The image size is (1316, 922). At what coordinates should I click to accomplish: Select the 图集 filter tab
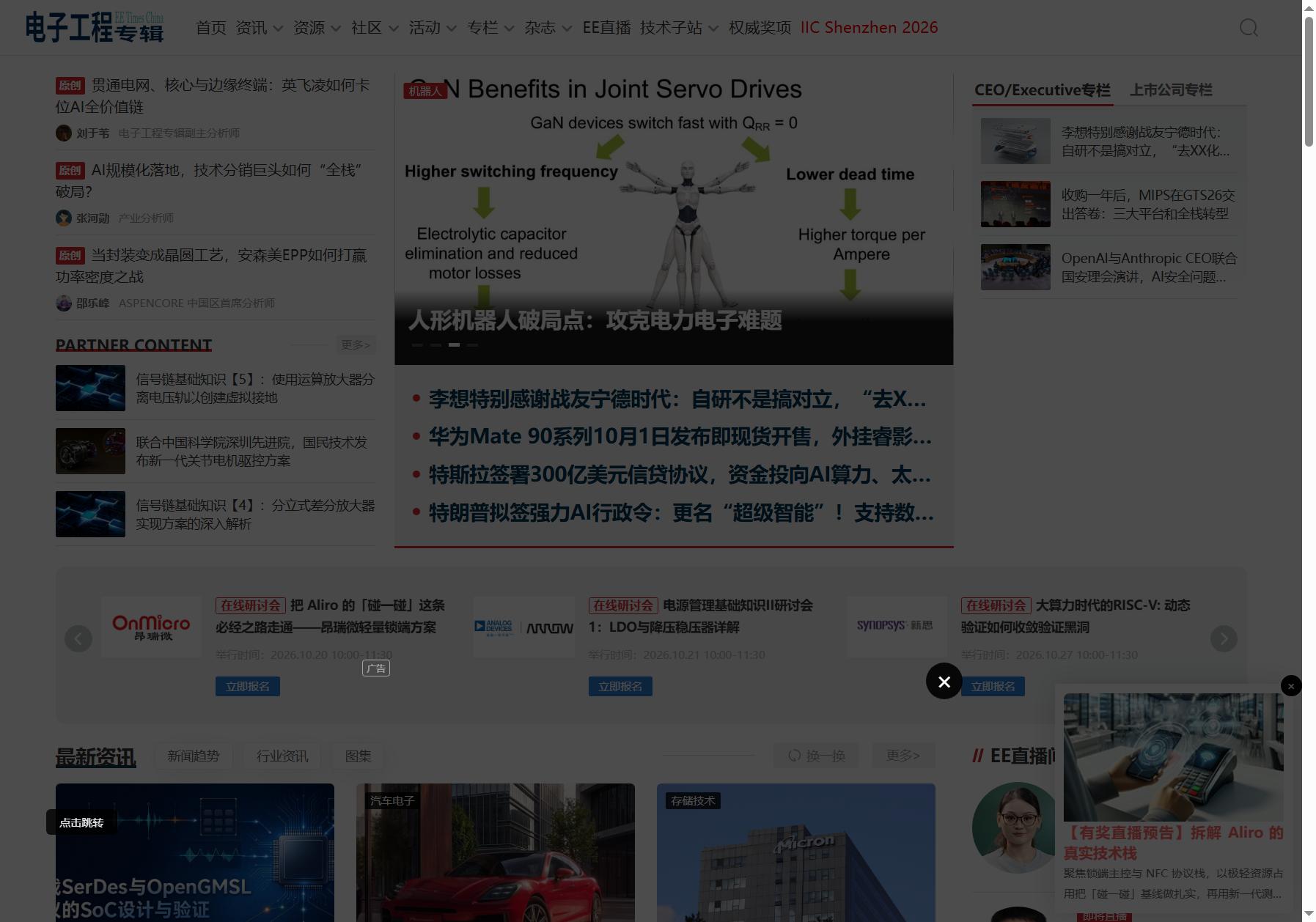(359, 756)
